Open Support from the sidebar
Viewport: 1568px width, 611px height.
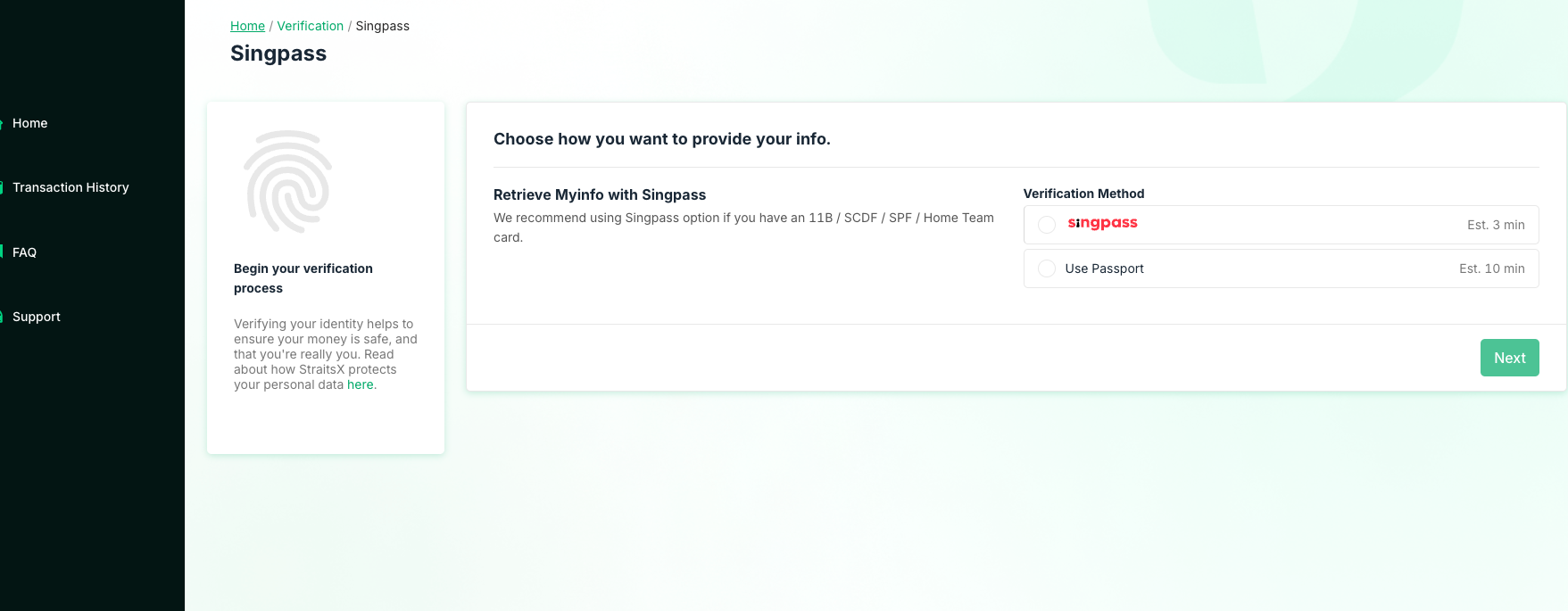point(36,317)
